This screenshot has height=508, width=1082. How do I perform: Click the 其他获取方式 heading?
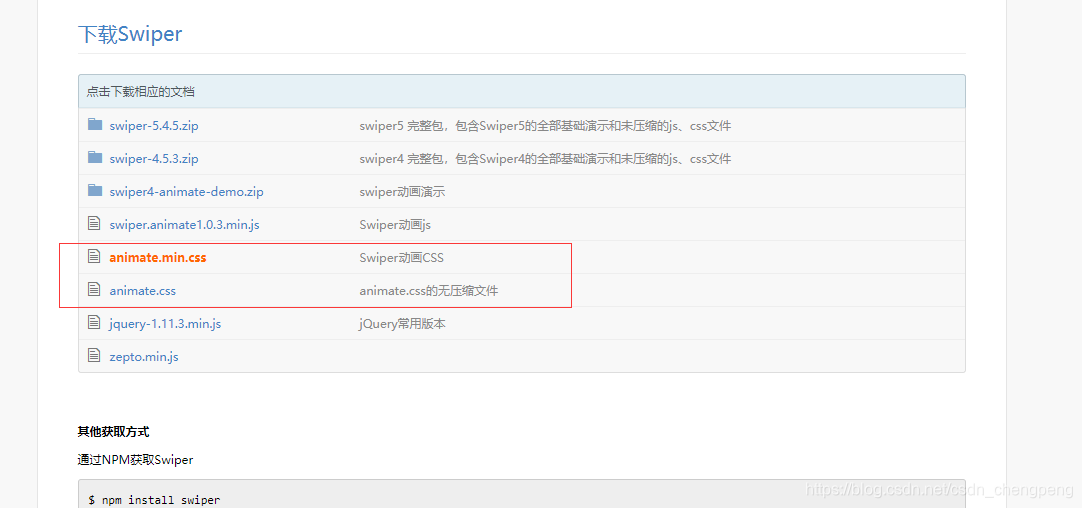(x=114, y=432)
